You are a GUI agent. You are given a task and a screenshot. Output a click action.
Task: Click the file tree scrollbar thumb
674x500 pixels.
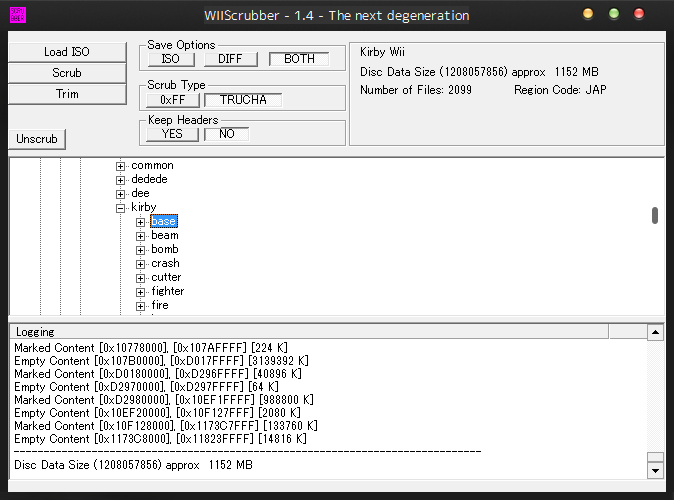pyautogui.click(x=655, y=215)
